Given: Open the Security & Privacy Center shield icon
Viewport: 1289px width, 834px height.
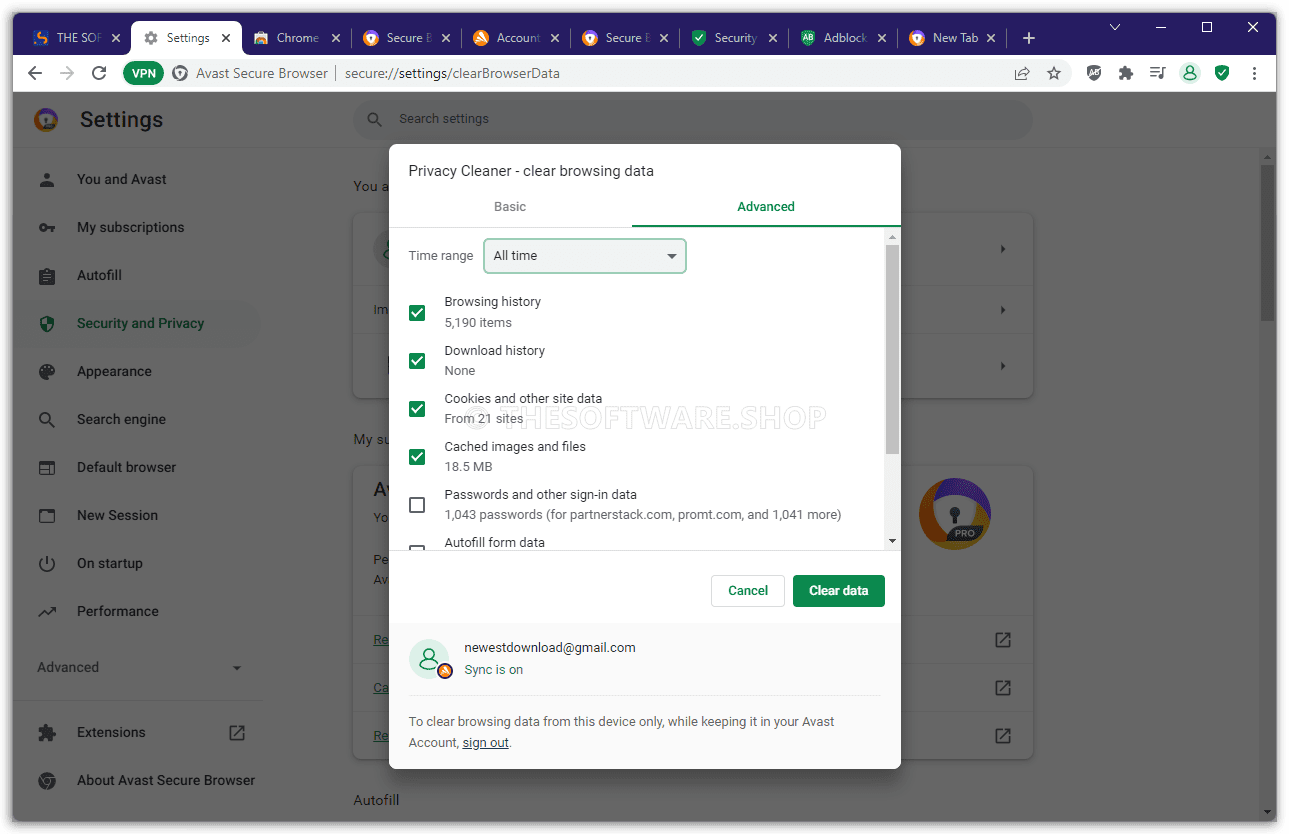Looking at the screenshot, I should pos(1222,73).
